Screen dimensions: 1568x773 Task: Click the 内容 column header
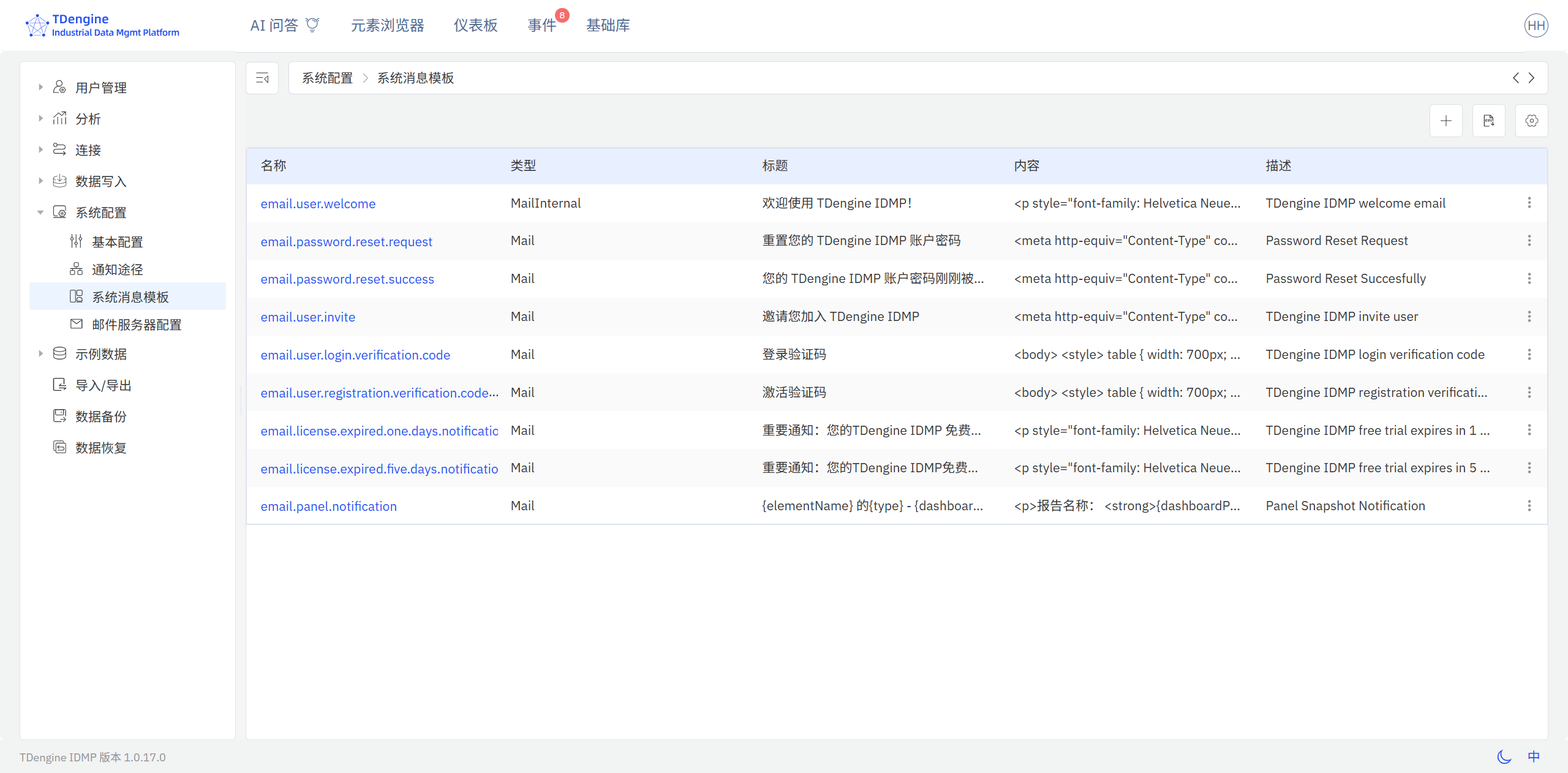click(1027, 165)
